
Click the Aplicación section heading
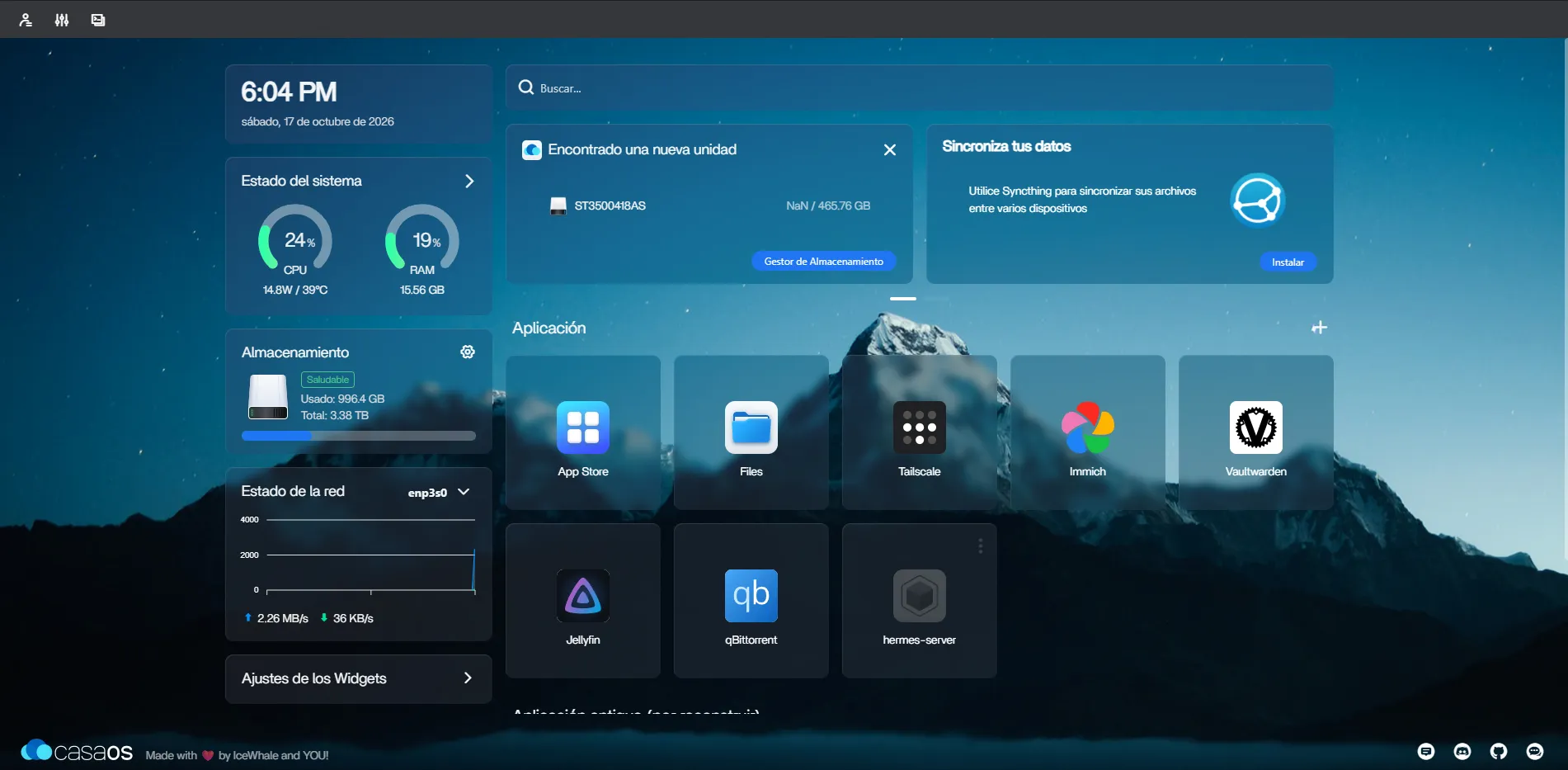549,328
